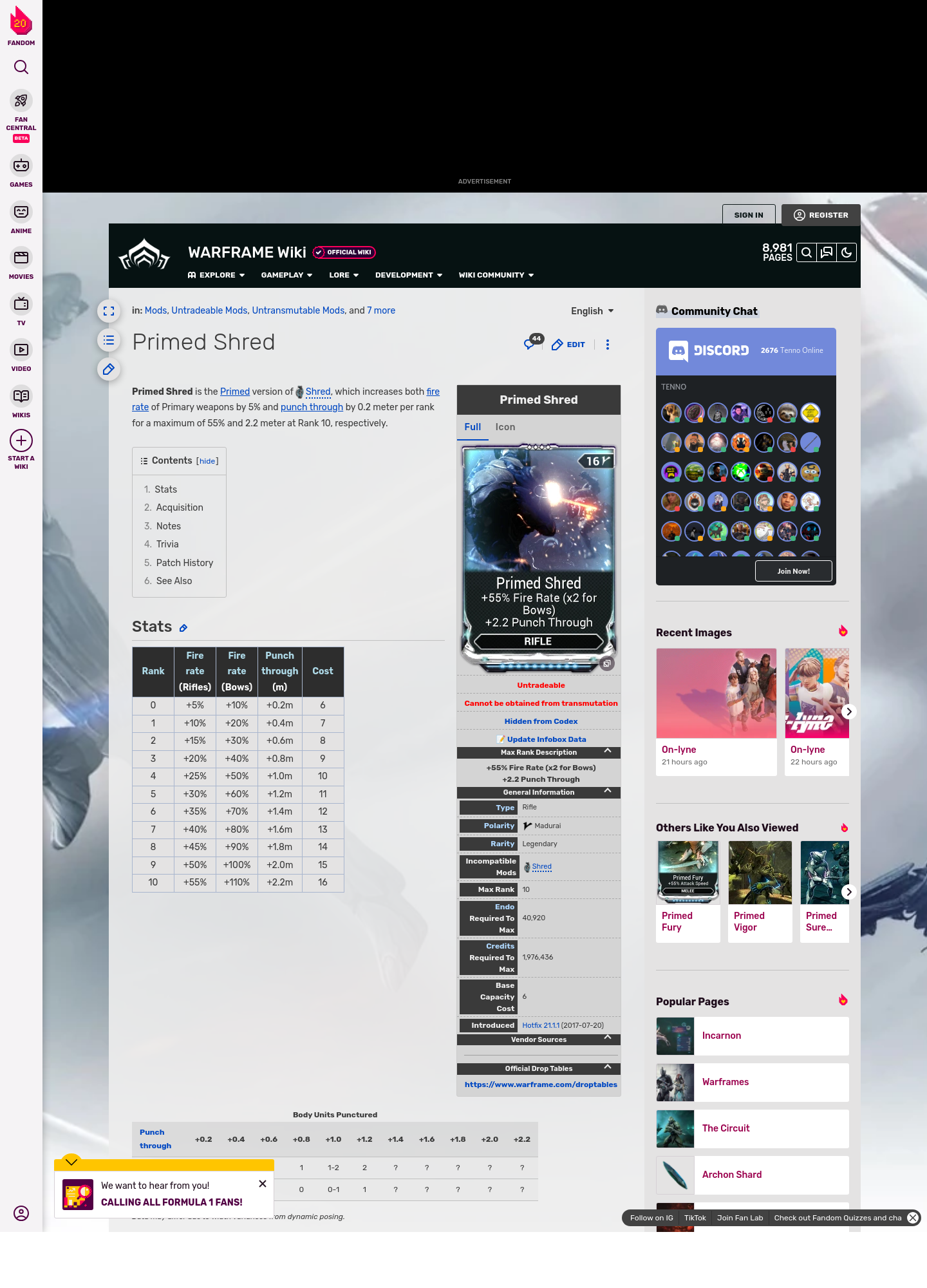Viewport: 927px width, 1288px height.
Task: Click the Register button
Action: pos(821,215)
